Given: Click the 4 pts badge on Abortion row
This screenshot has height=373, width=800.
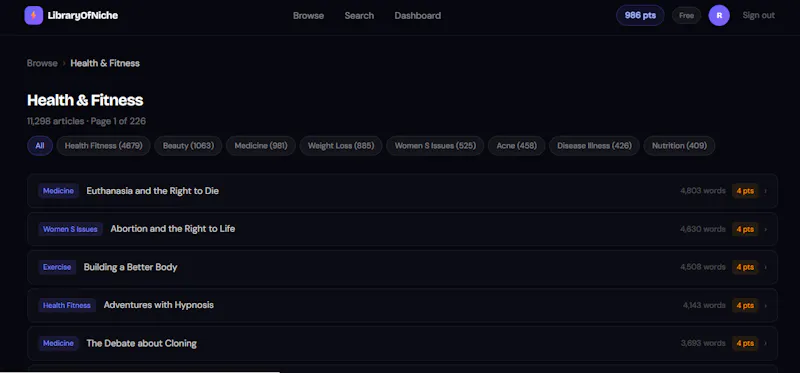Looking at the screenshot, I should coord(745,229).
